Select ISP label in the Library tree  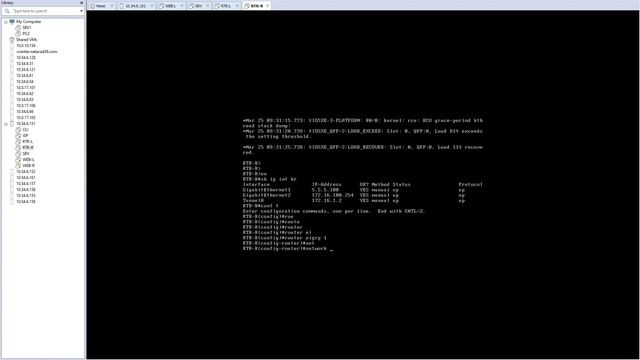(25, 136)
